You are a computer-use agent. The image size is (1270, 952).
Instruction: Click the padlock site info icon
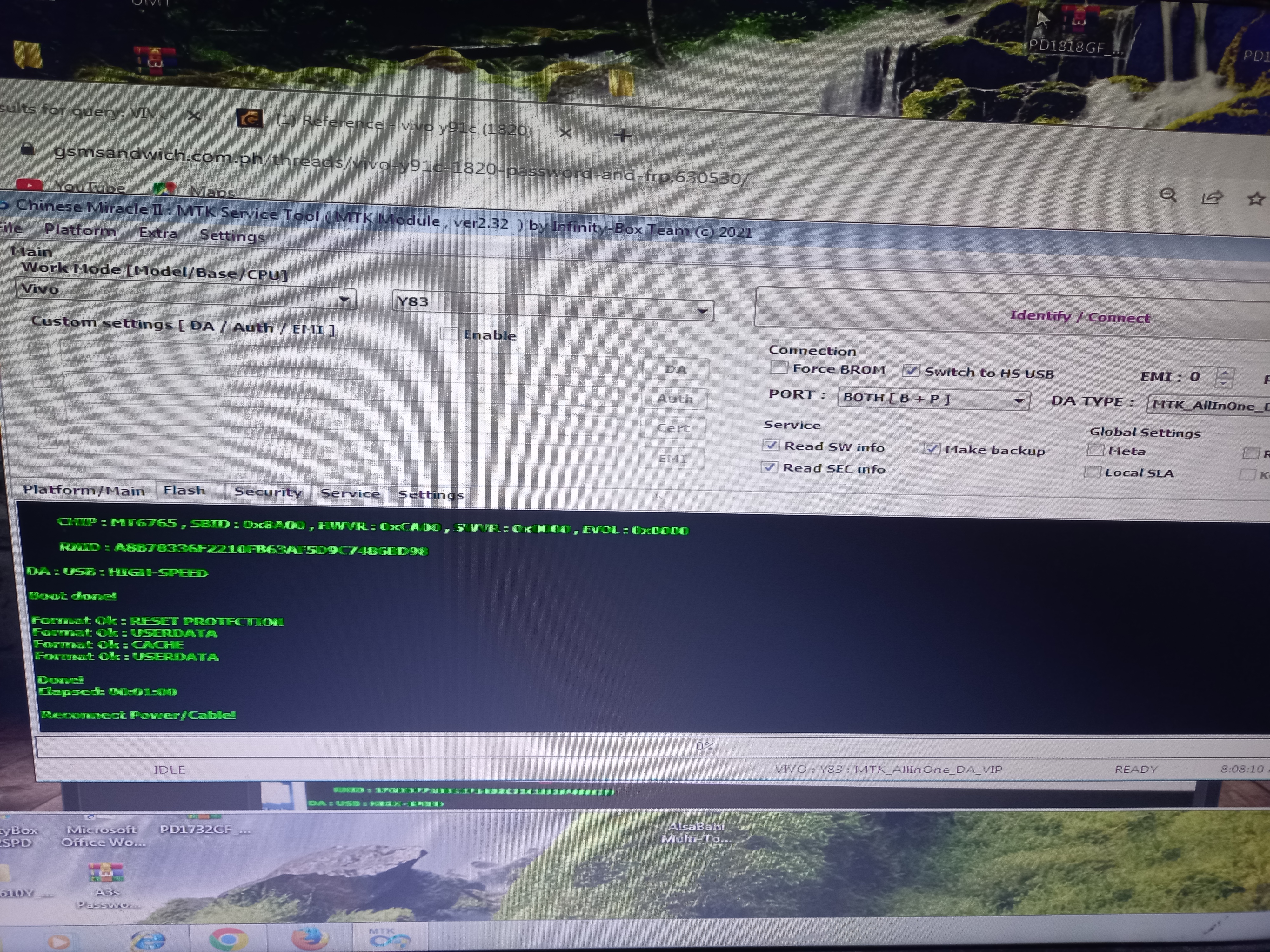click(28, 149)
